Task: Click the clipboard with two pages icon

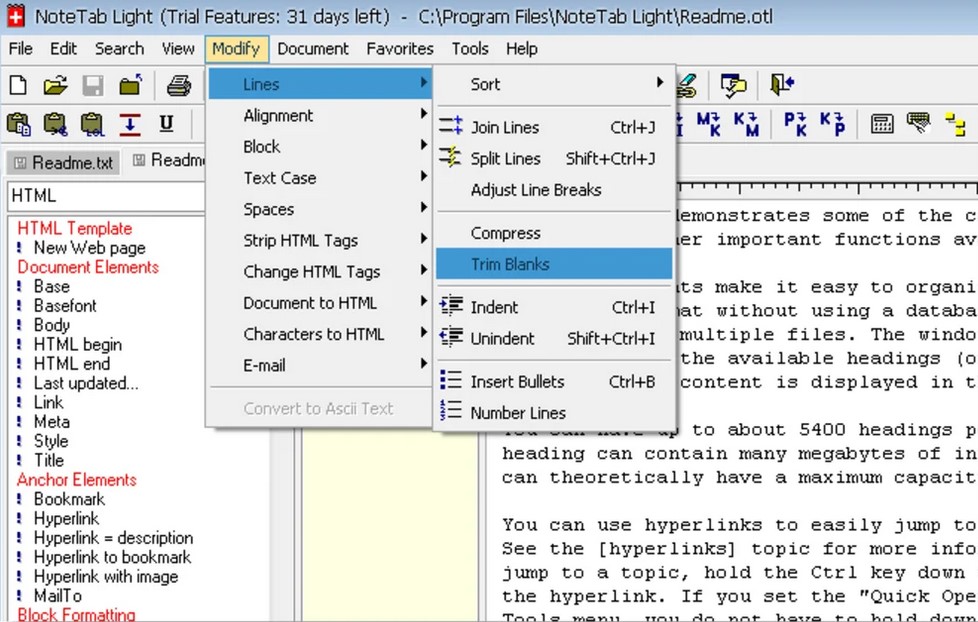Action: pyautogui.click(x=18, y=124)
